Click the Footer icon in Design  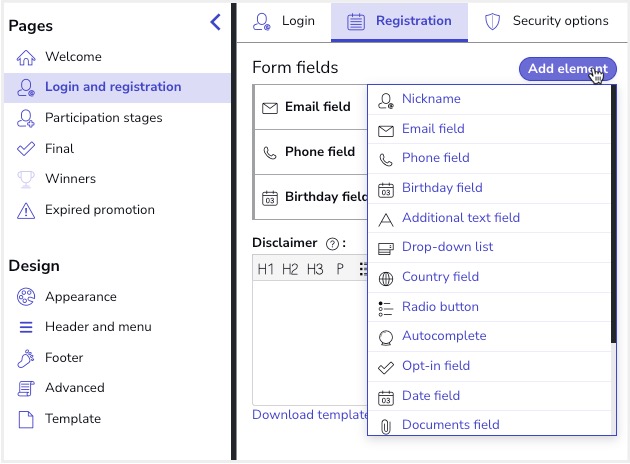pyautogui.click(x=26, y=358)
